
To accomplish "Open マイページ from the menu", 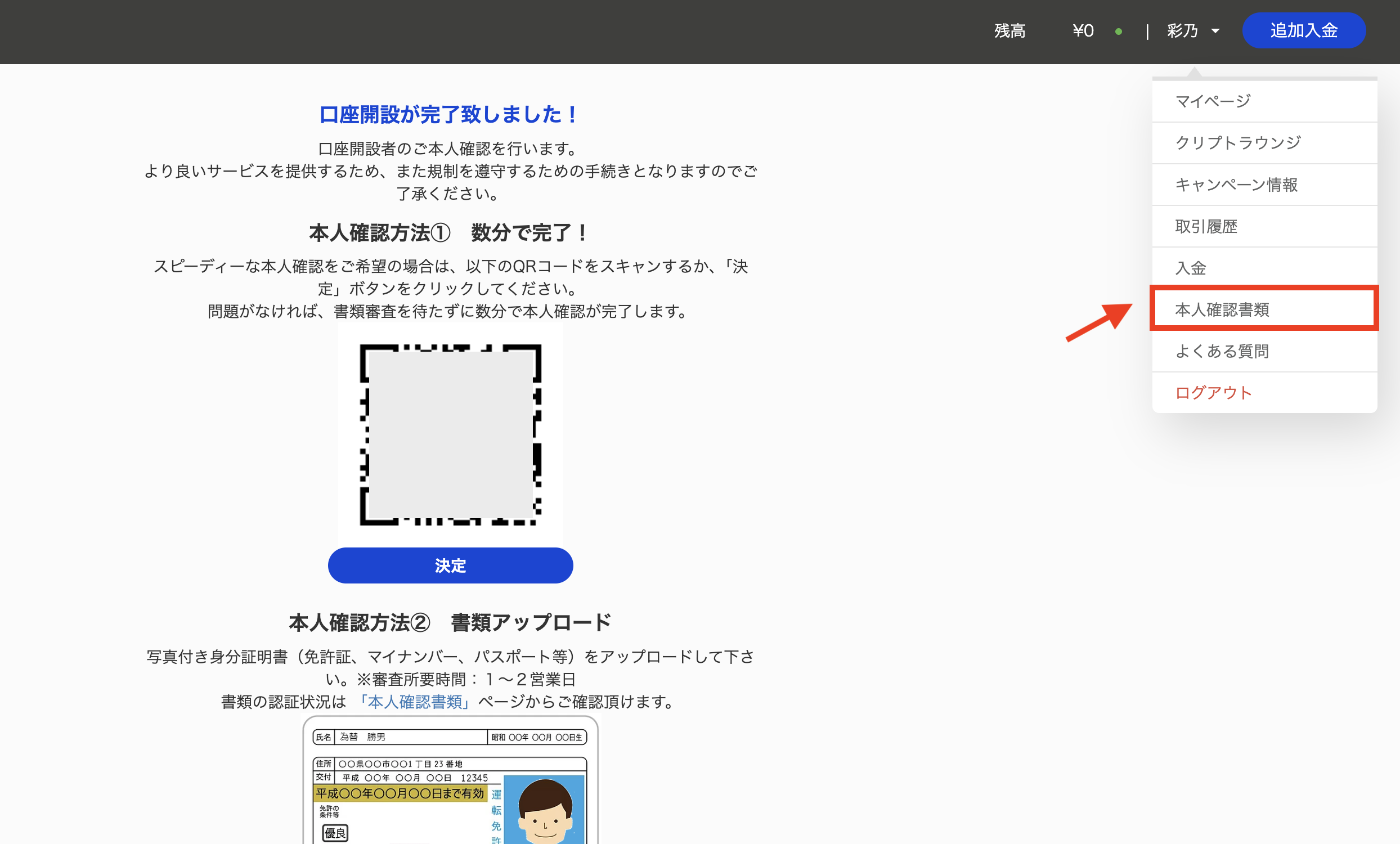I will click(1264, 101).
